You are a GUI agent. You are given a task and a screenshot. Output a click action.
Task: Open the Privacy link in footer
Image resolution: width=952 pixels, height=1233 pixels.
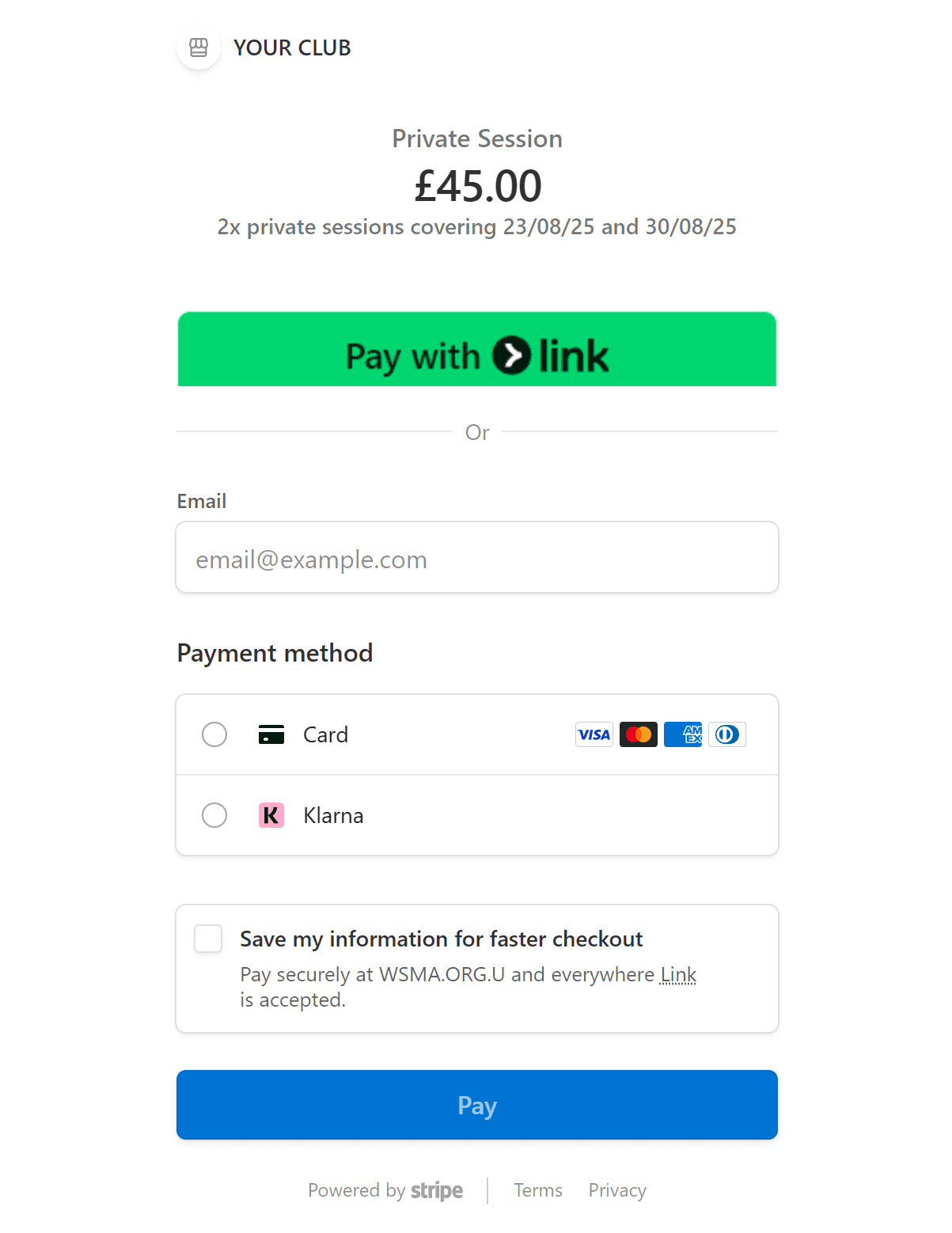[x=617, y=1190]
